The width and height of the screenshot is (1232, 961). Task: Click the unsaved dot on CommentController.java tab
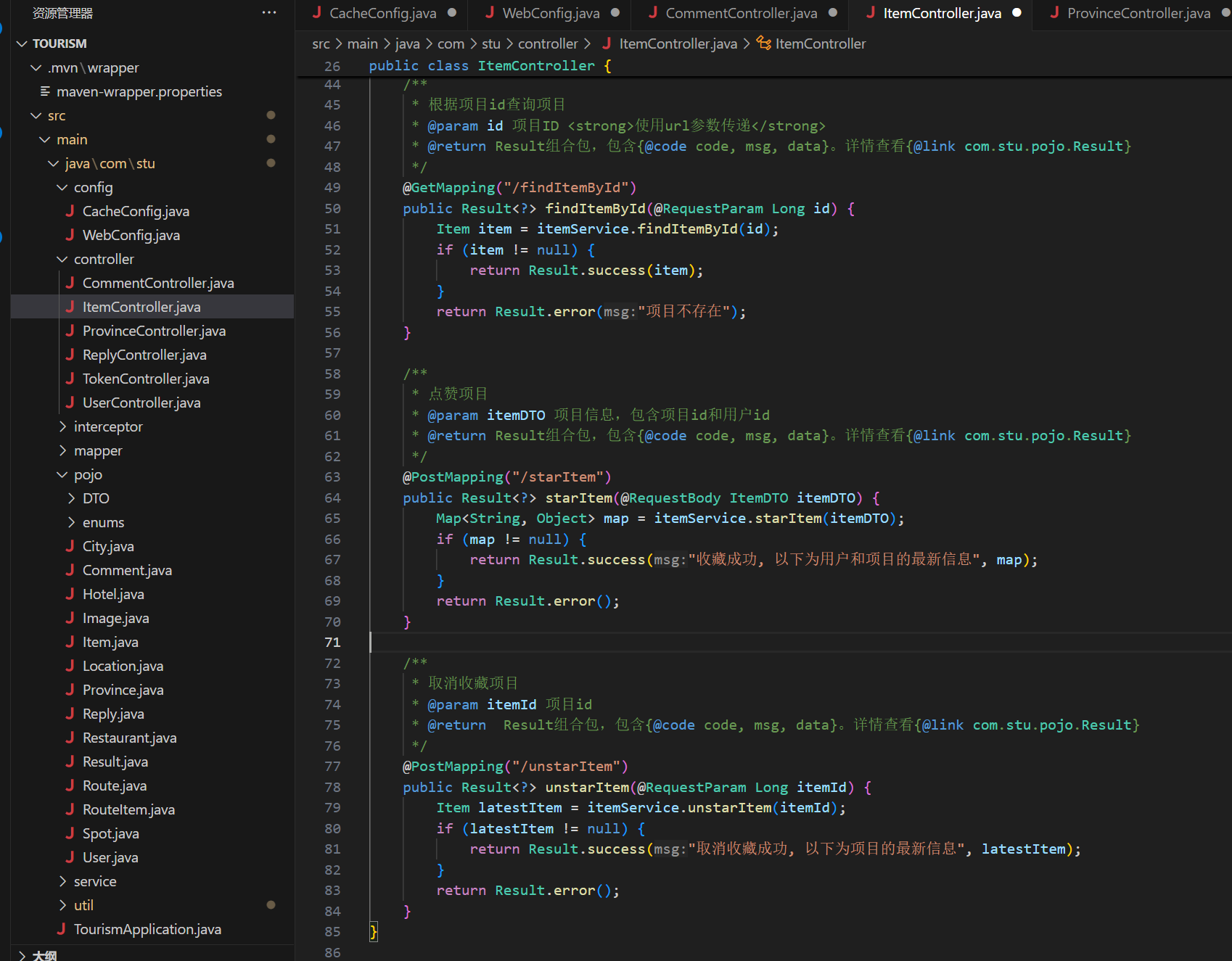point(832,12)
